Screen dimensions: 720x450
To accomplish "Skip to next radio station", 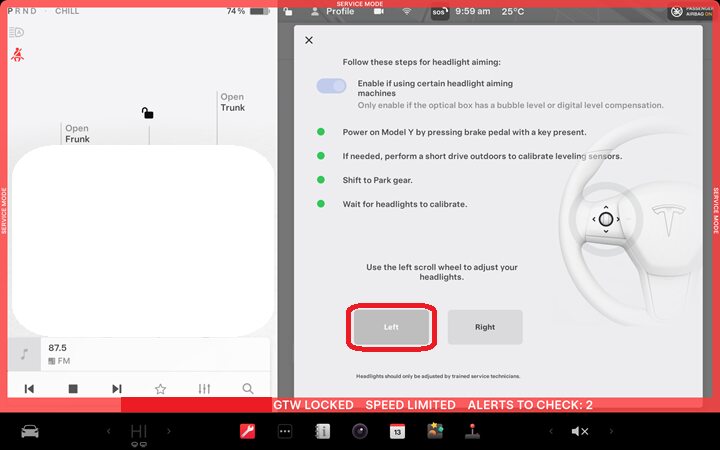I will point(117,389).
